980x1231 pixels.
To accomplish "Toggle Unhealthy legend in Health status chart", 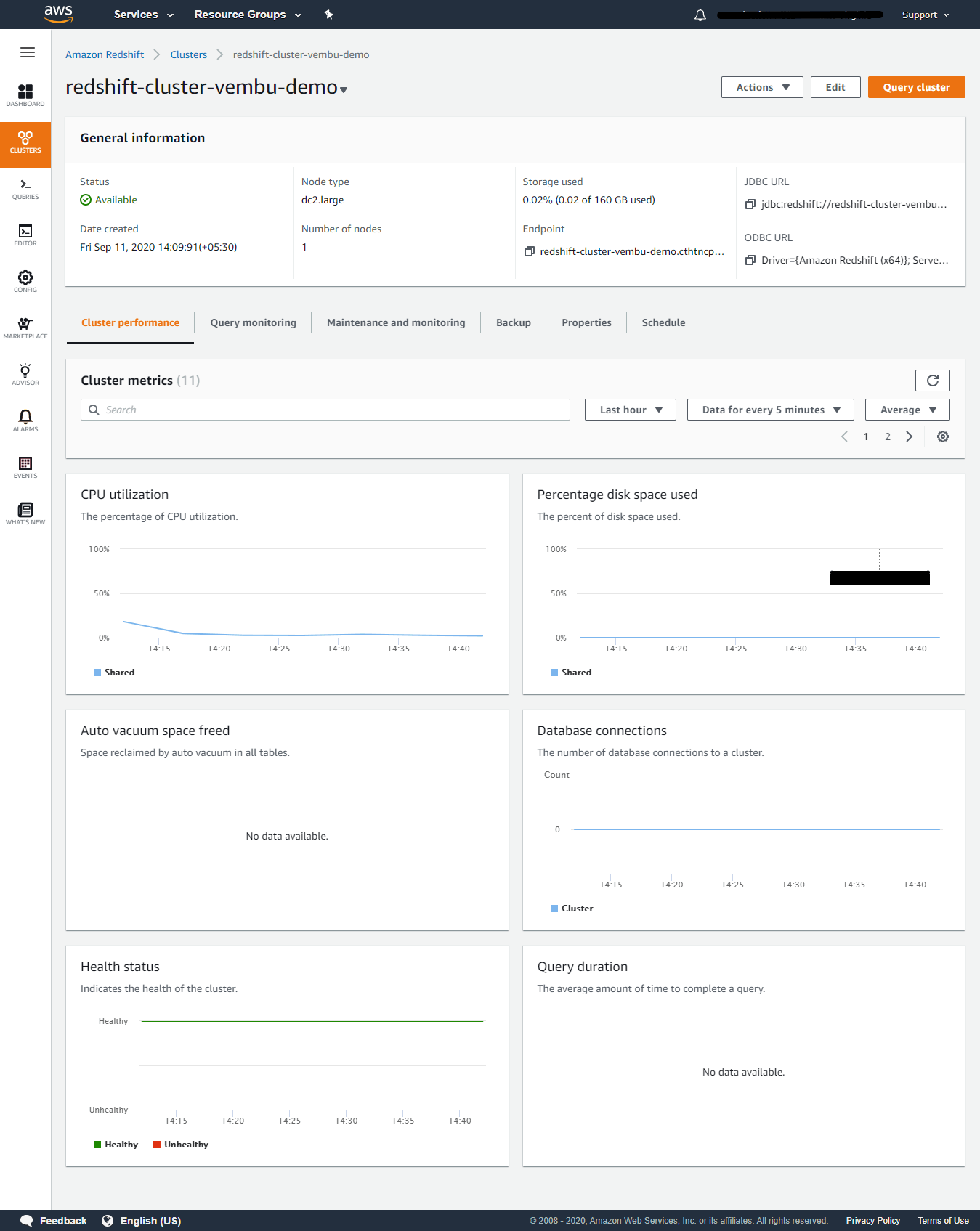I will [181, 1145].
